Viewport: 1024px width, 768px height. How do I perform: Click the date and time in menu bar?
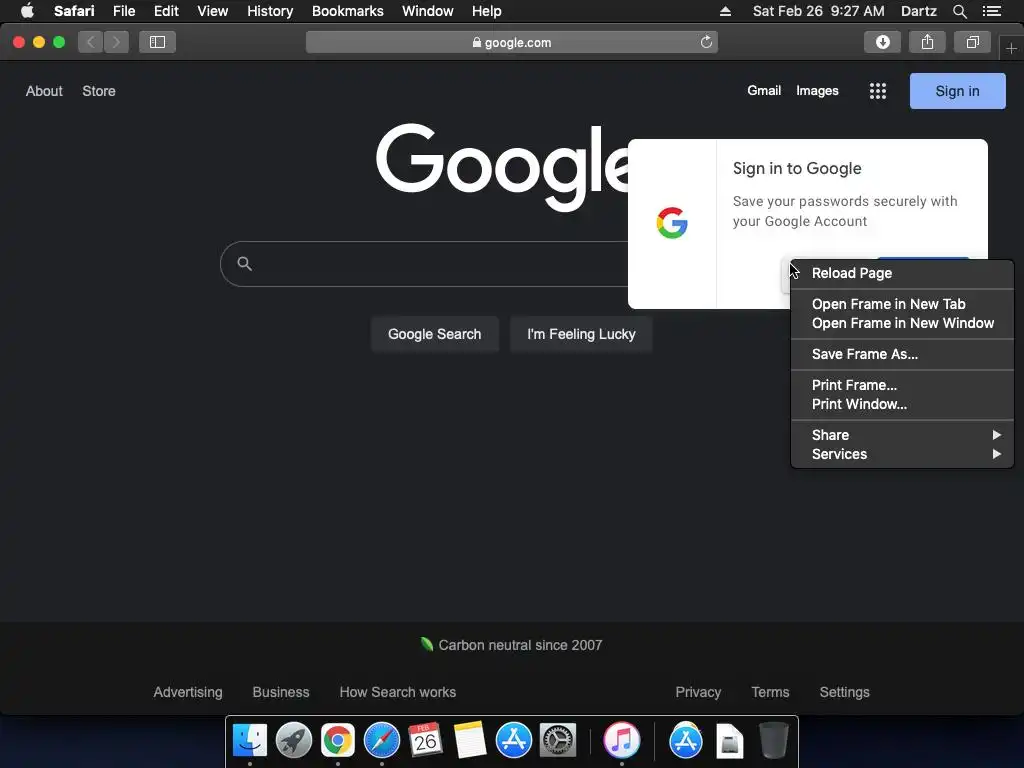coord(818,11)
